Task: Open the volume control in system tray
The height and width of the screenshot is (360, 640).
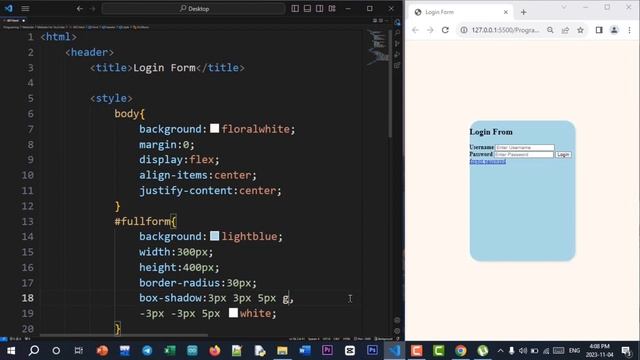Action: point(523,351)
